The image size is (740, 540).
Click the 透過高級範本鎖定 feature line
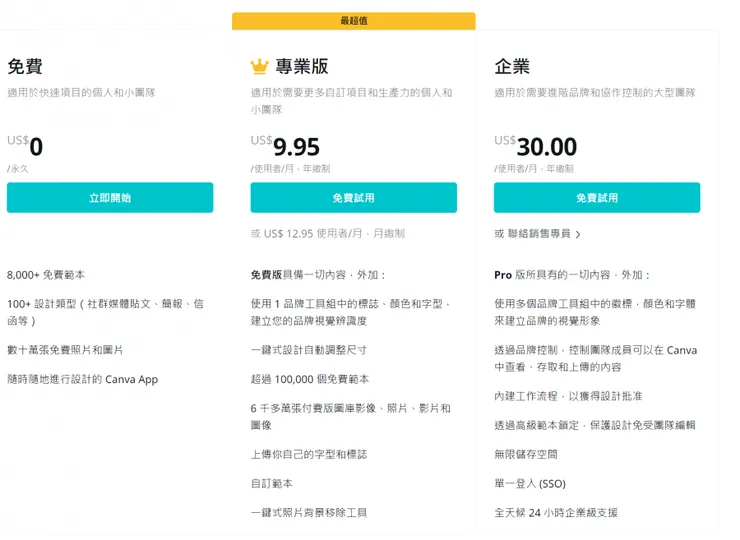595,425
